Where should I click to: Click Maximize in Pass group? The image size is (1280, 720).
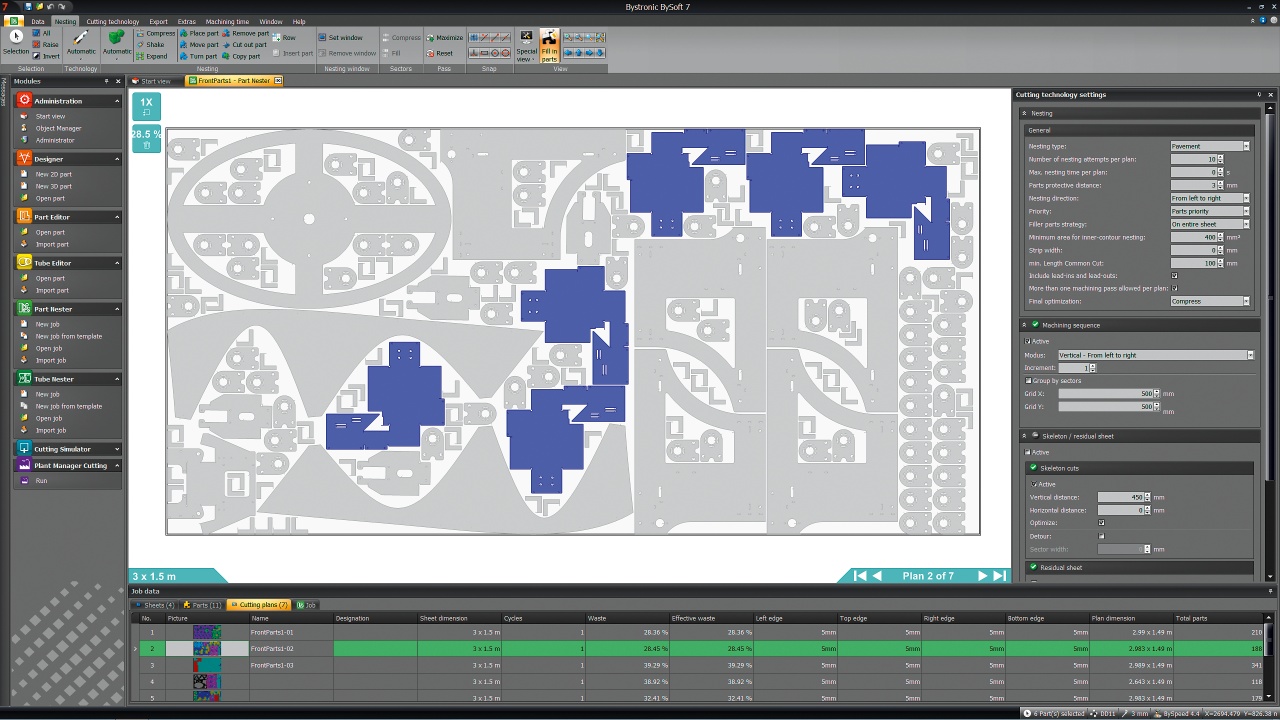[445, 37]
